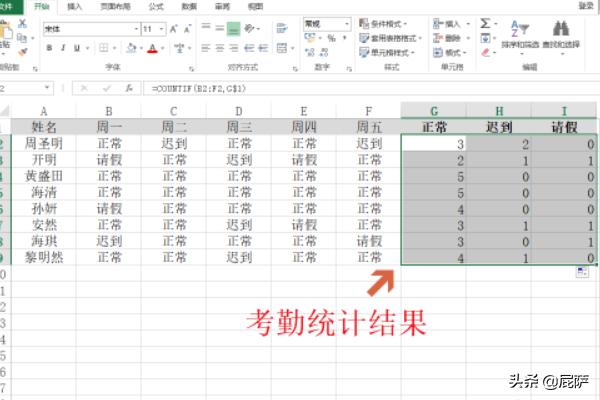600x400 pixels.
Task: Toggle Underline formatting
Action: [x=76, y=47]
